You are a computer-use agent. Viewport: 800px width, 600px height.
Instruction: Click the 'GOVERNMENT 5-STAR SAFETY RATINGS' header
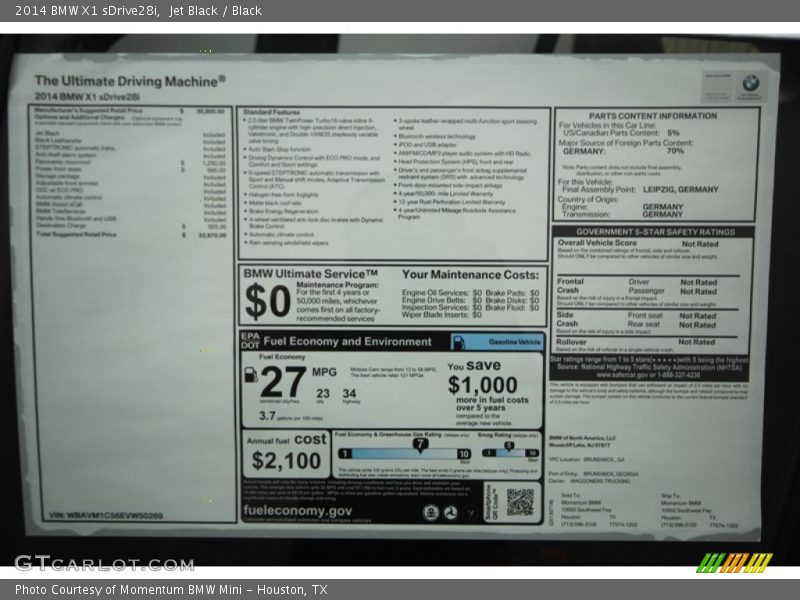[x=656, y=232]
